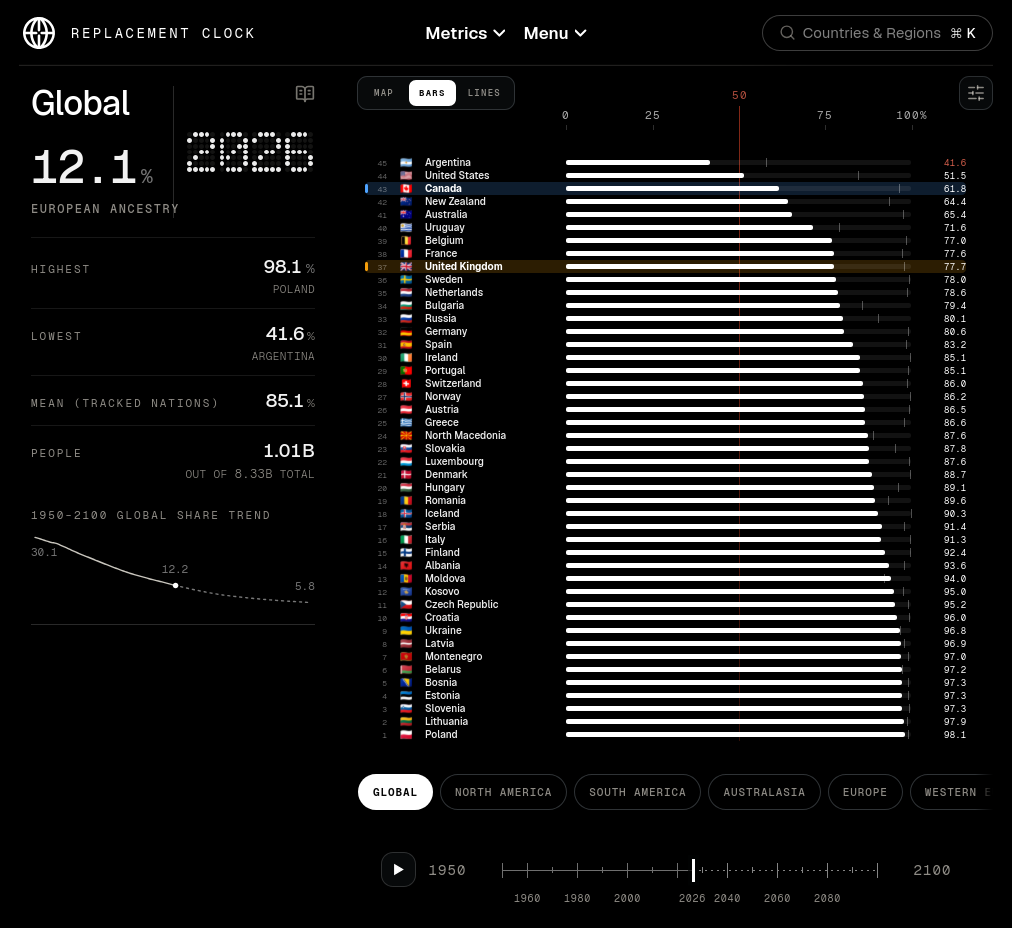1012x928 pixels.
Task: Click the Greece flag icon
Action: point(406,423)
